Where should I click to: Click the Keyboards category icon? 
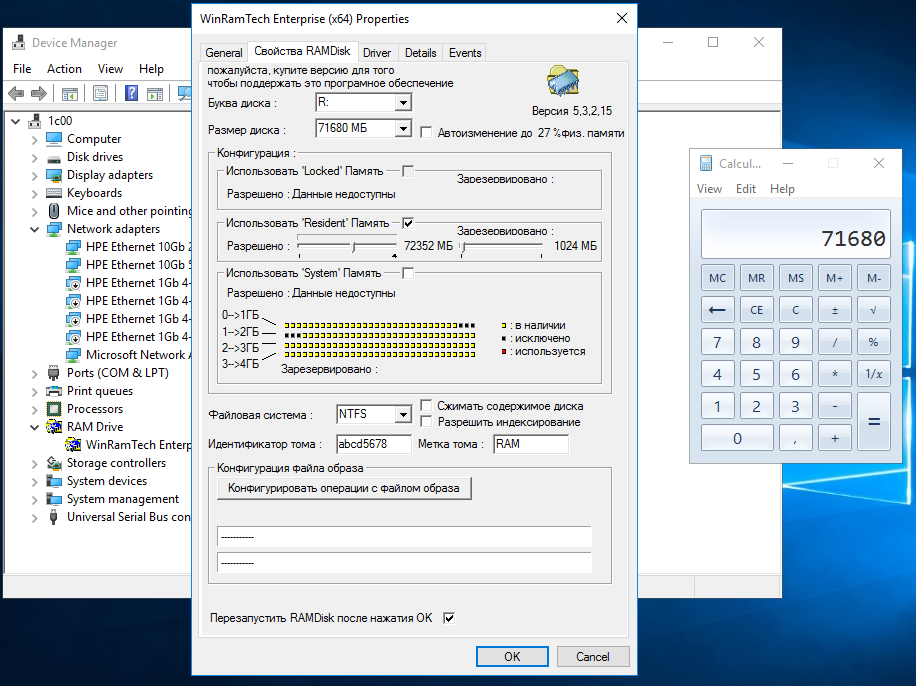click(54, 193)
